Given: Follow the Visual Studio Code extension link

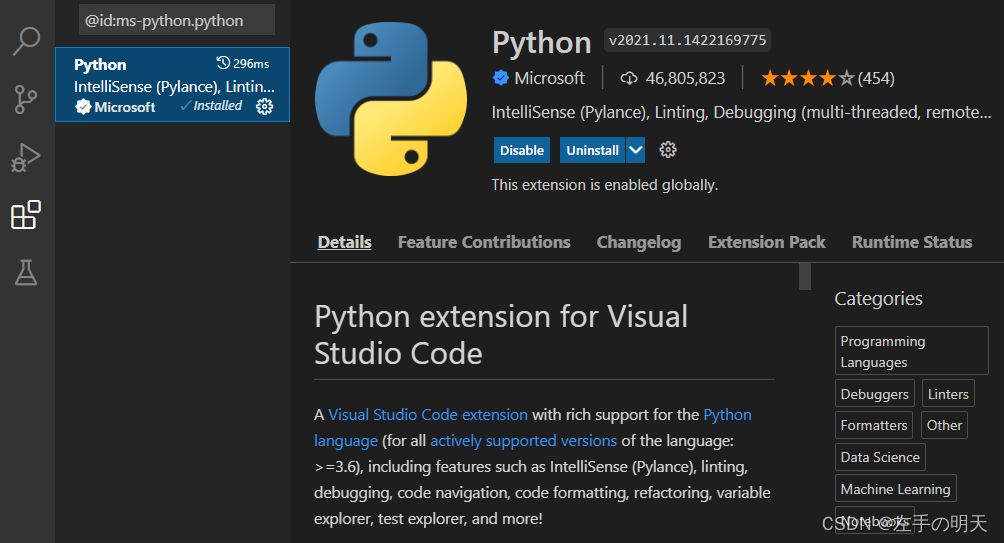Looking at the screenshot, I should (x=428, y=414).
